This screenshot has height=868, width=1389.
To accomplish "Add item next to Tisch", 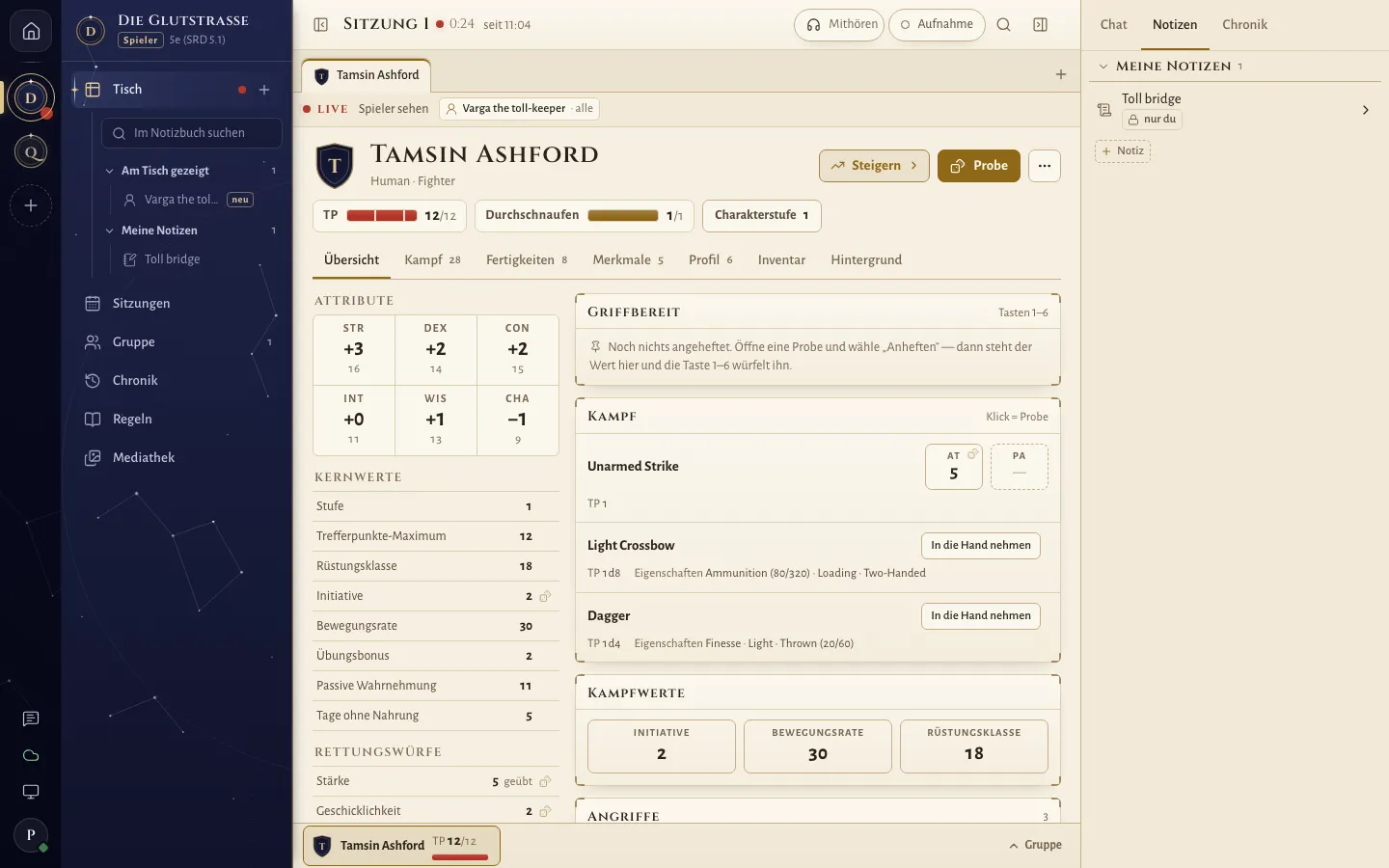I will coord(264,90).
